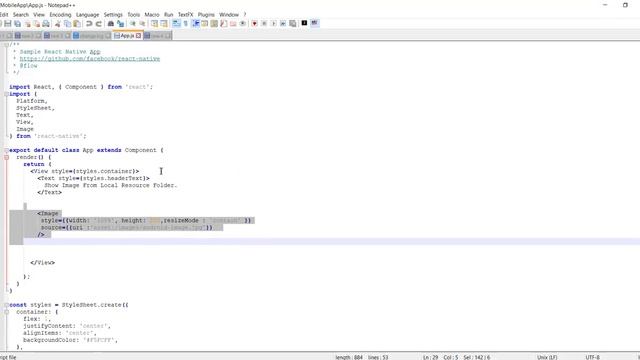
Task: Click the Stop recording macro icon
Action: (264, 24)
